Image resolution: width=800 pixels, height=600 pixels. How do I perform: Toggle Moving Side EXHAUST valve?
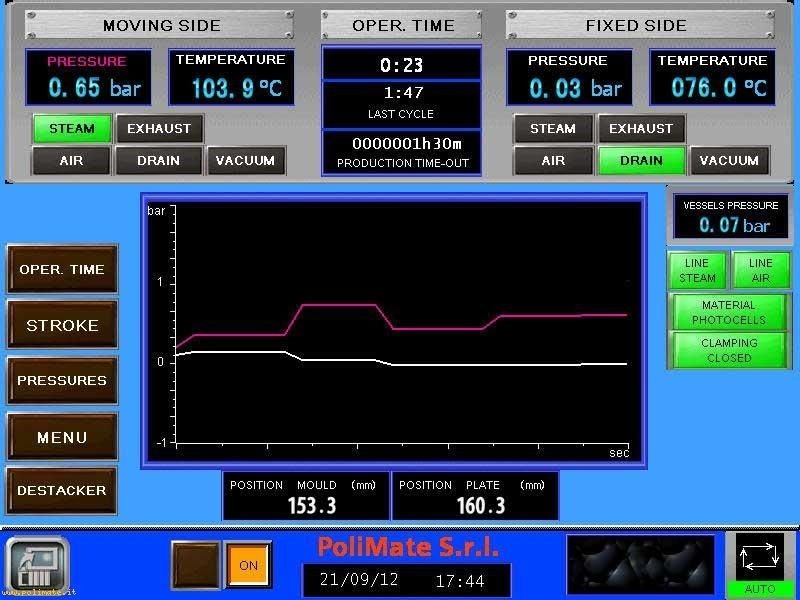pos(159,129)
